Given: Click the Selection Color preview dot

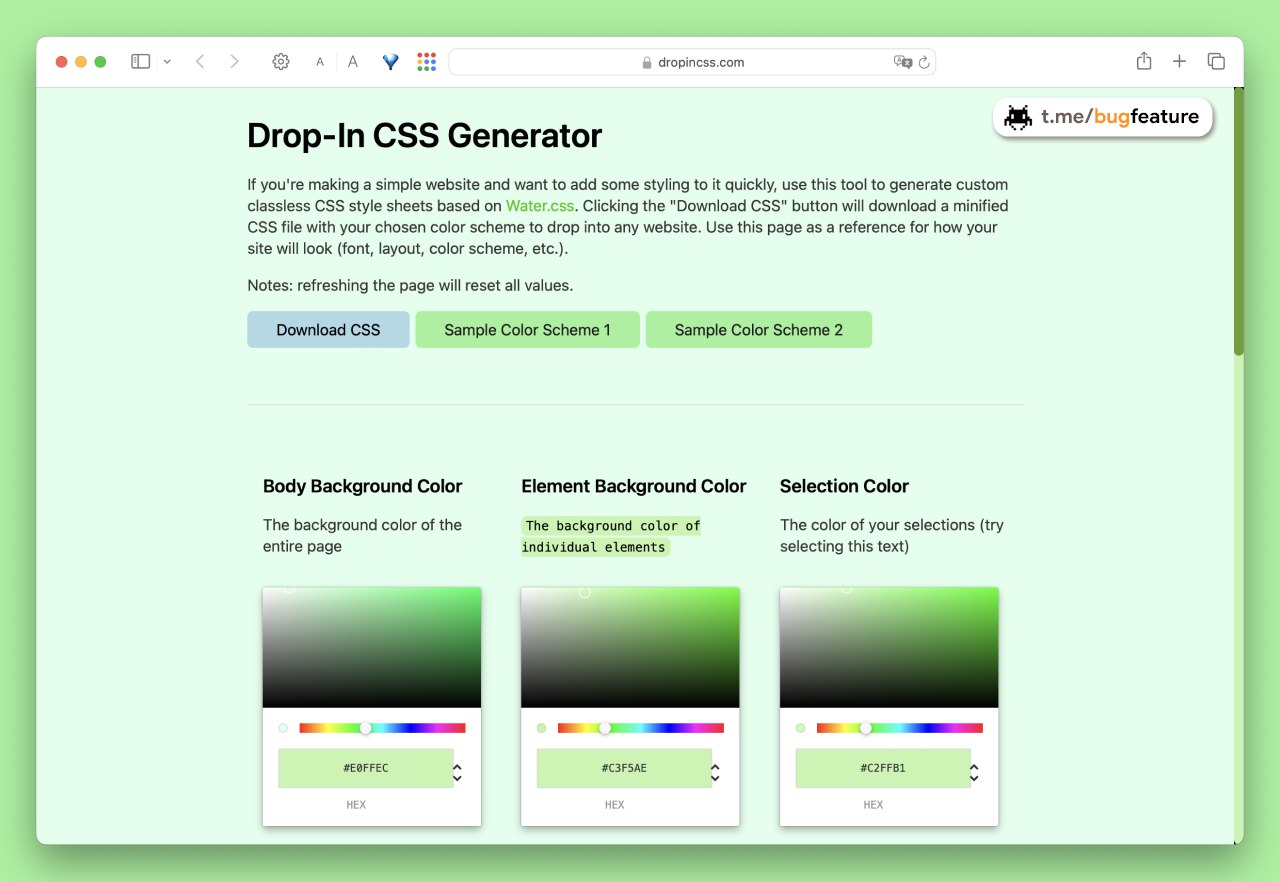Looking at the screenshot, I should [800, 728].
